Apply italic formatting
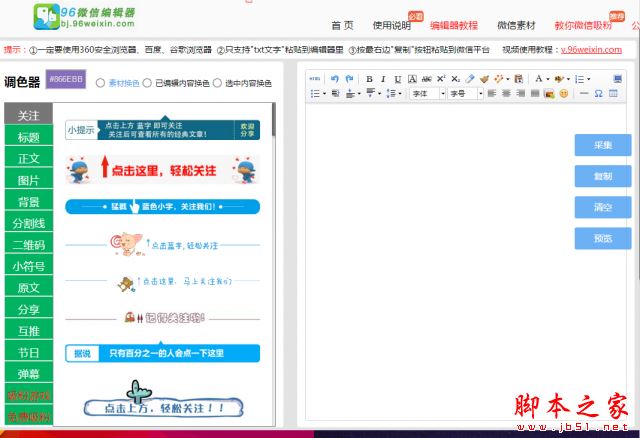 tap(383, 79)
